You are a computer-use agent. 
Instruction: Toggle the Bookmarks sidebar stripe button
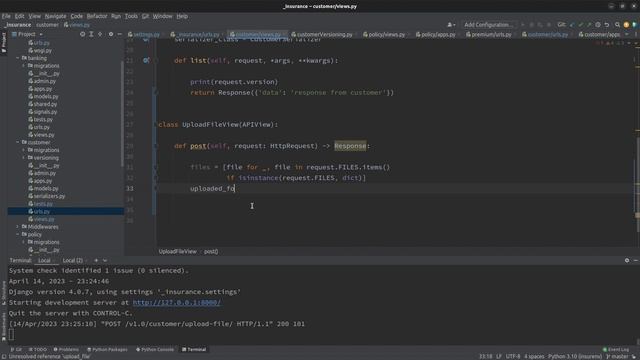4,327
